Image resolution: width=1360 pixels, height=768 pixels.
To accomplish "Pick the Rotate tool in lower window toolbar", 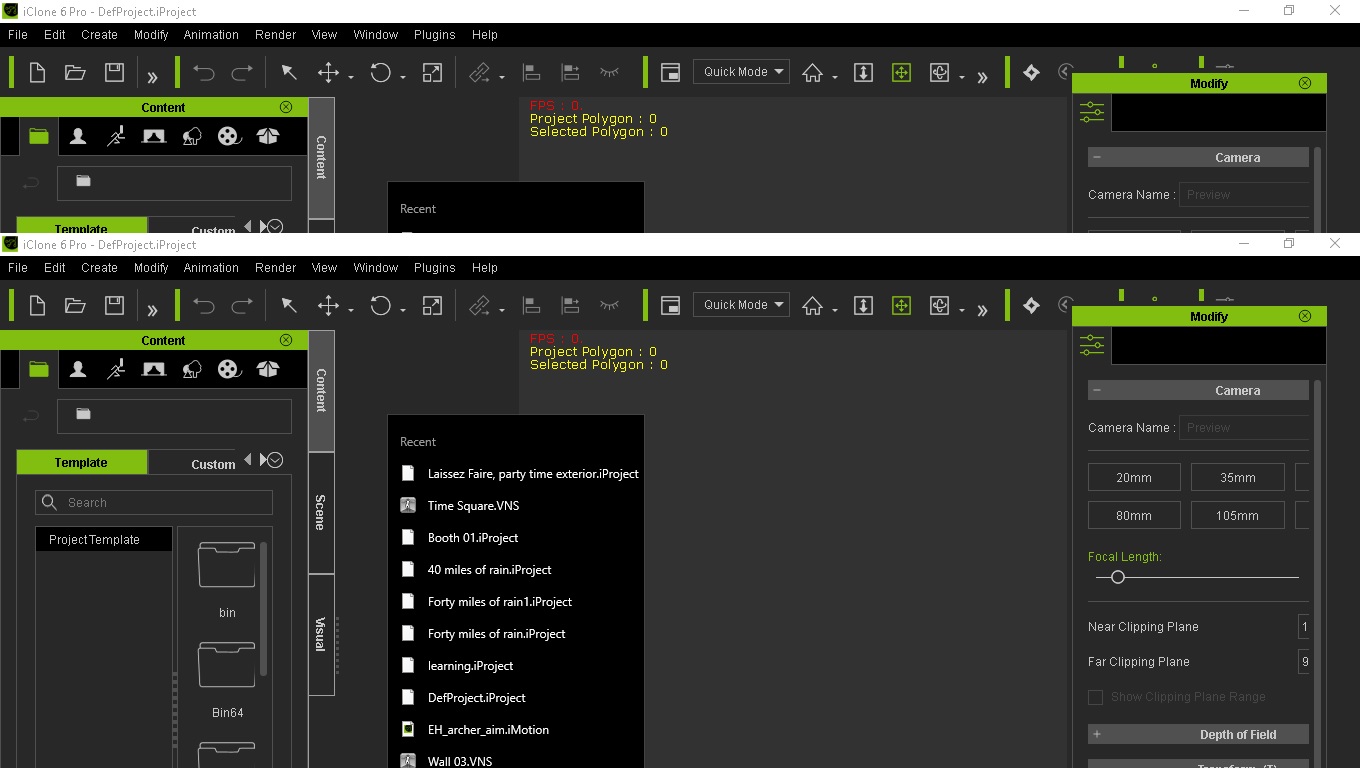I will [380, 305].
